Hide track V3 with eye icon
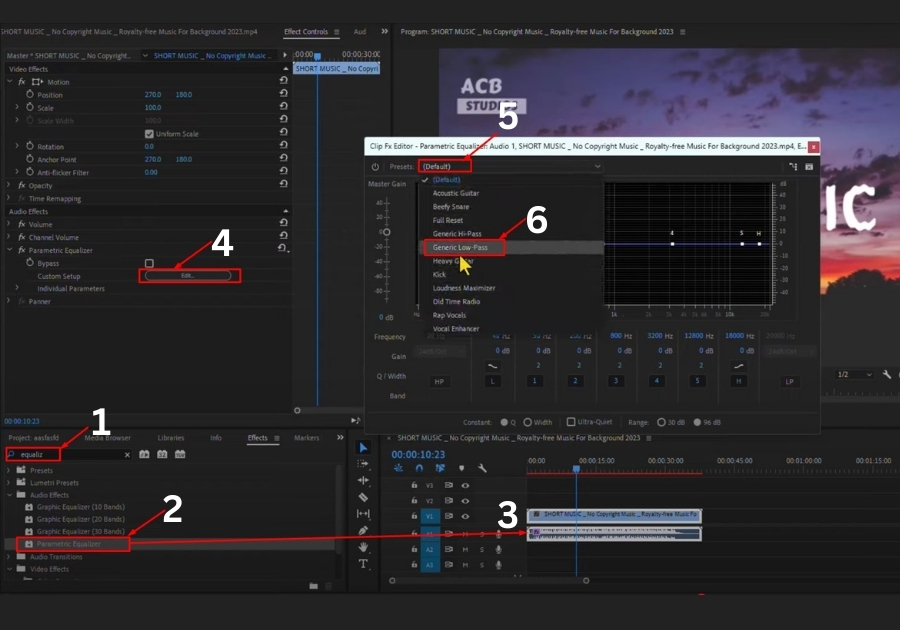900x630 pixels. point(465,485)
